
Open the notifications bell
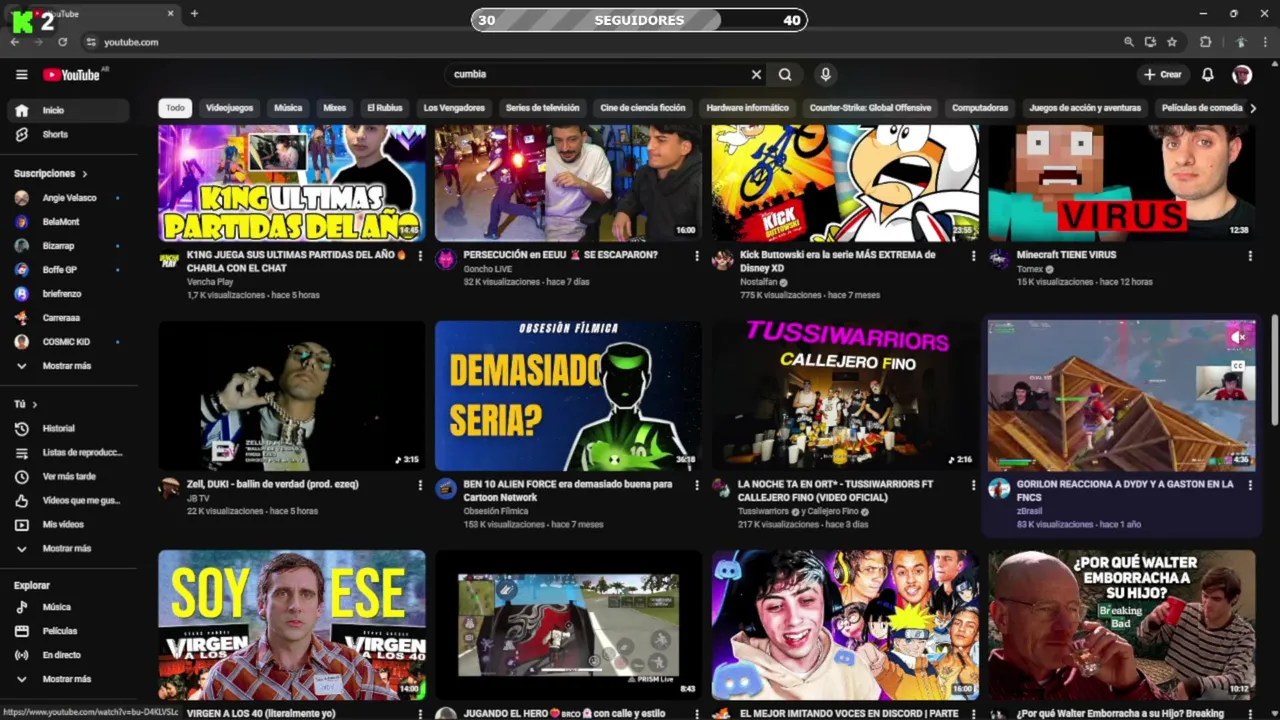1207,74
